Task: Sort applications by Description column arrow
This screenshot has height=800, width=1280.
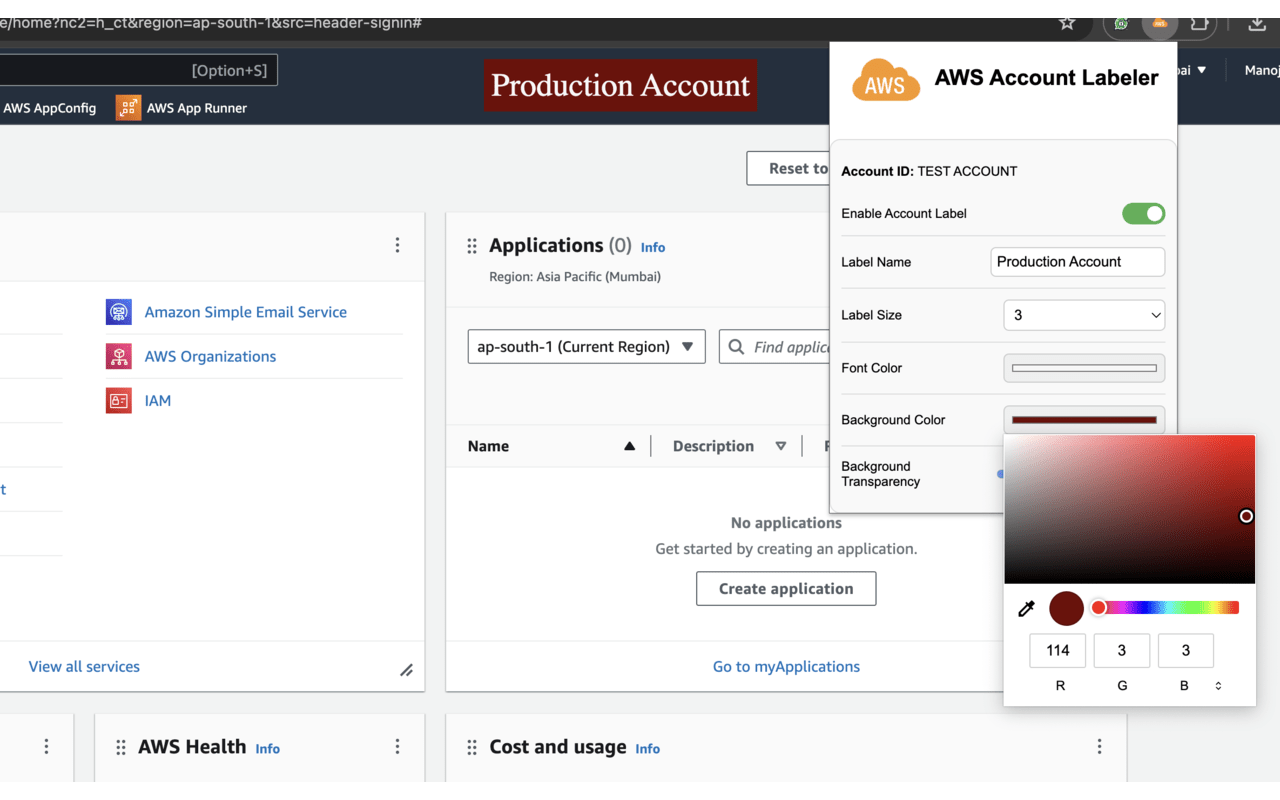Action: [x=781, y=446]
